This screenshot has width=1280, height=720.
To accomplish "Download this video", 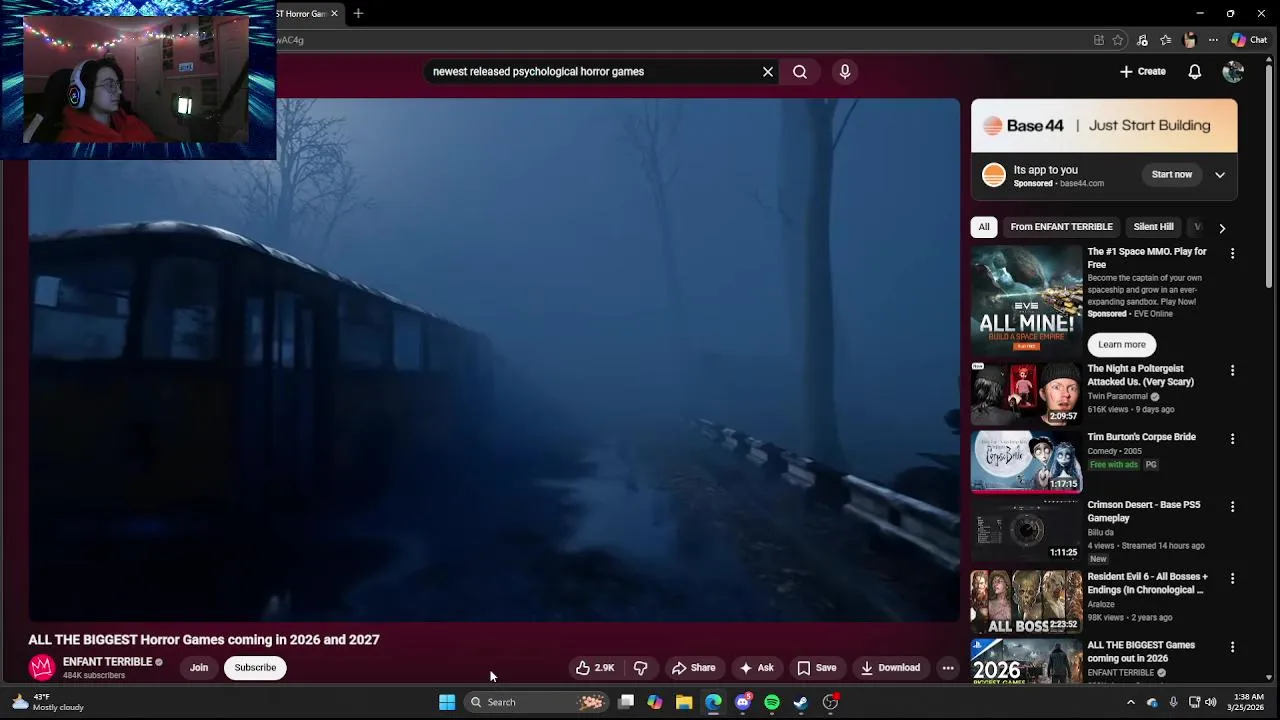I will coord(890,668).
